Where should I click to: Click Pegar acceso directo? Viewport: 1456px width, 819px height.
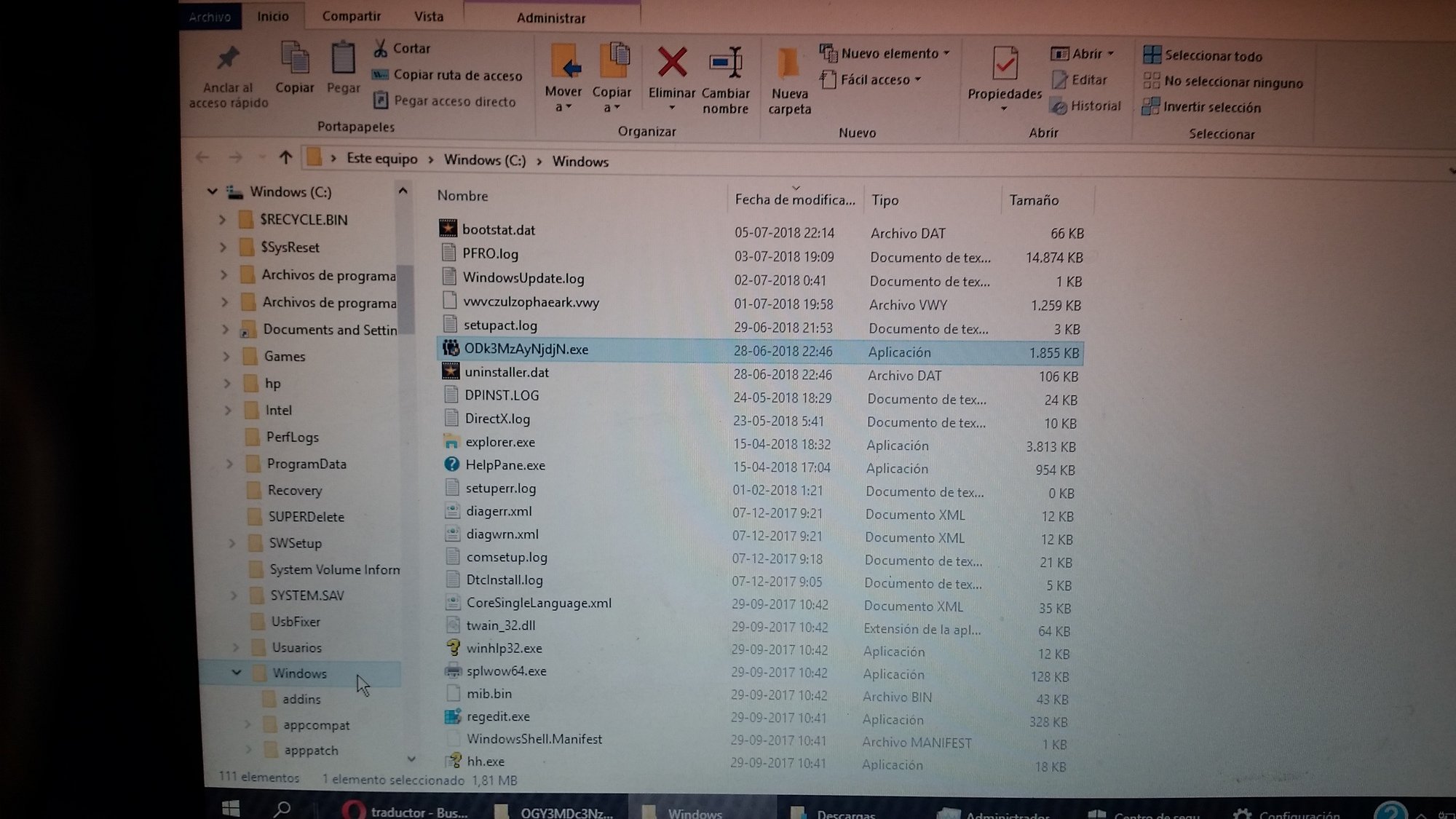[445, 101]
